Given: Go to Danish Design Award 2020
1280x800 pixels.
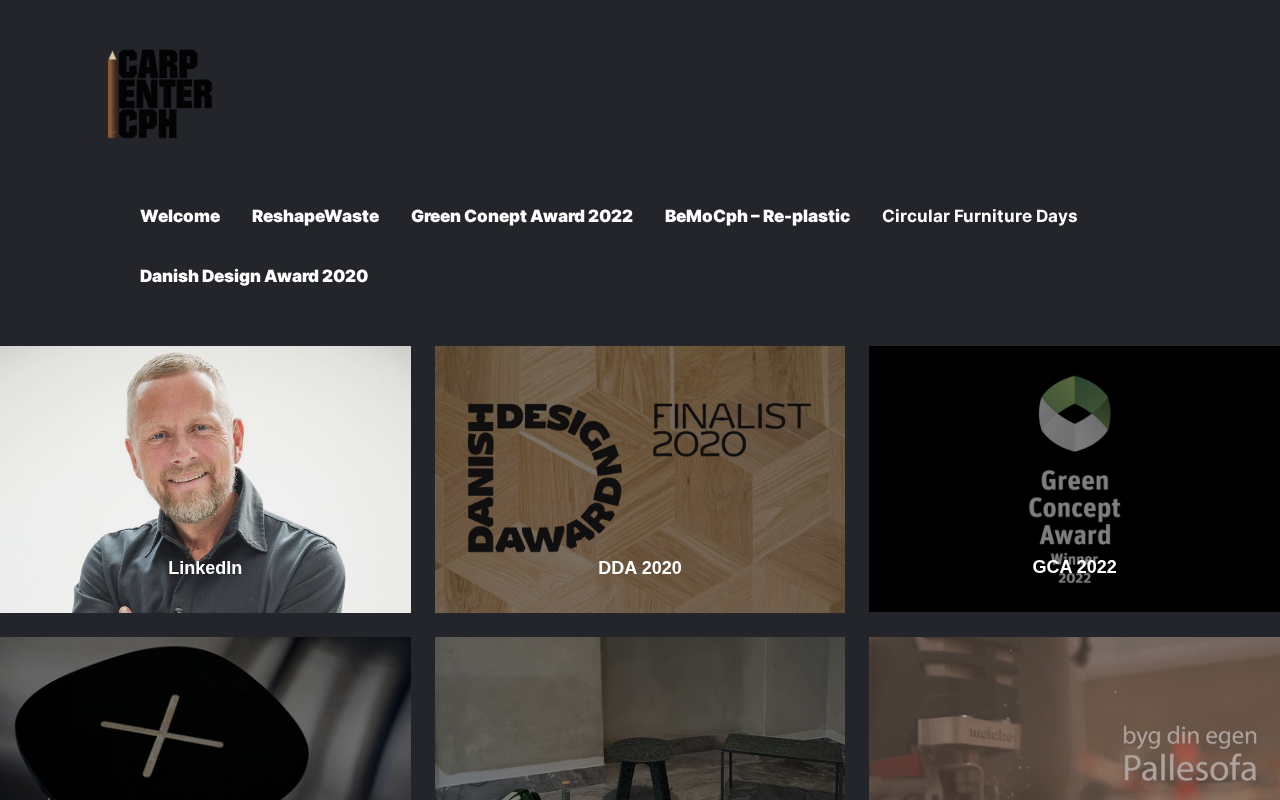Looking at the screenshot, I should tap(254, 276).
